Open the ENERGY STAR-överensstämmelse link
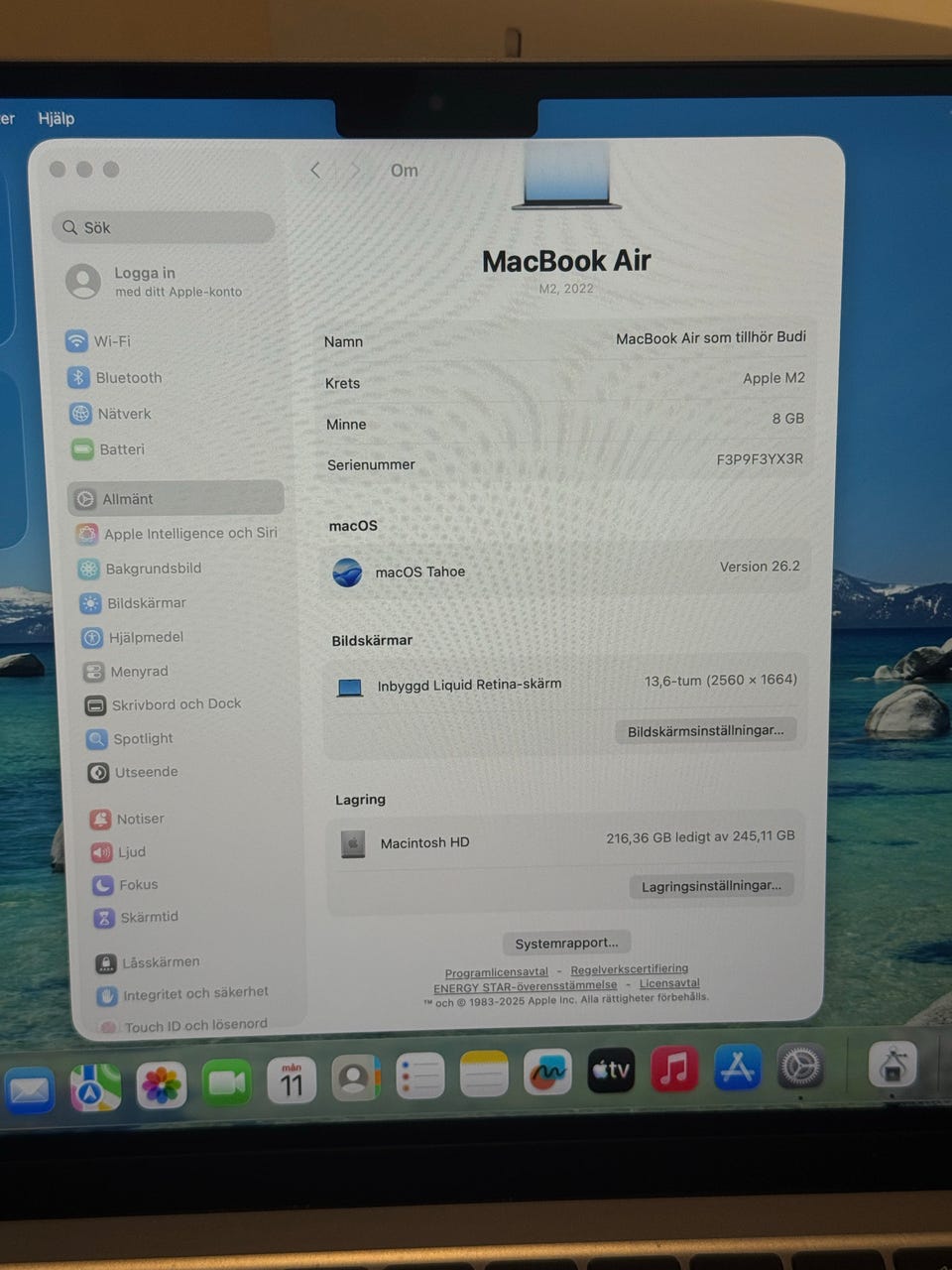Viewport: 952px width, 1270px height. 525,986
